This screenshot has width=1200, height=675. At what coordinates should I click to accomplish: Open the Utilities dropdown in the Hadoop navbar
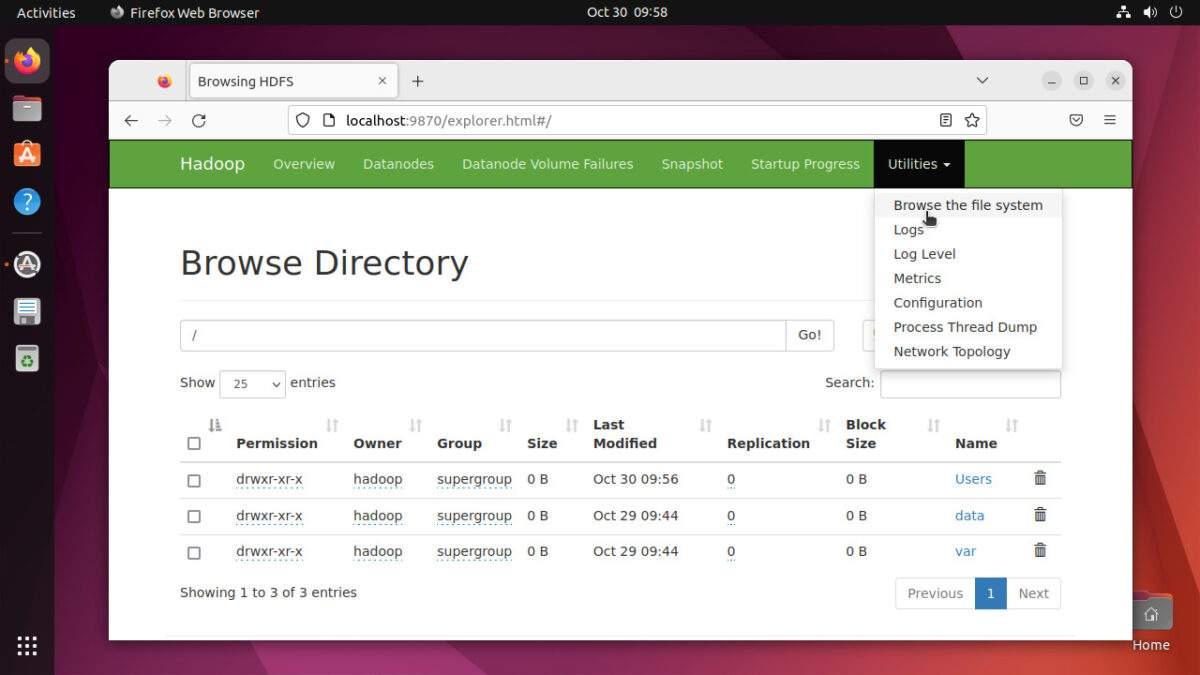tap(918, 163)
